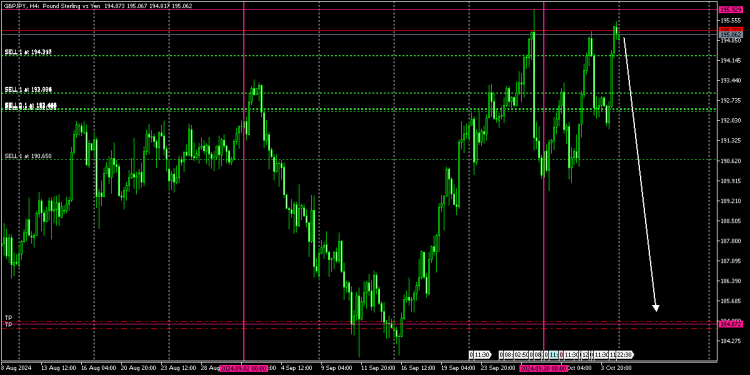750x375 pixels.
Task: Click the 02:50 news event marker
Action: click(x=520, y=354)
